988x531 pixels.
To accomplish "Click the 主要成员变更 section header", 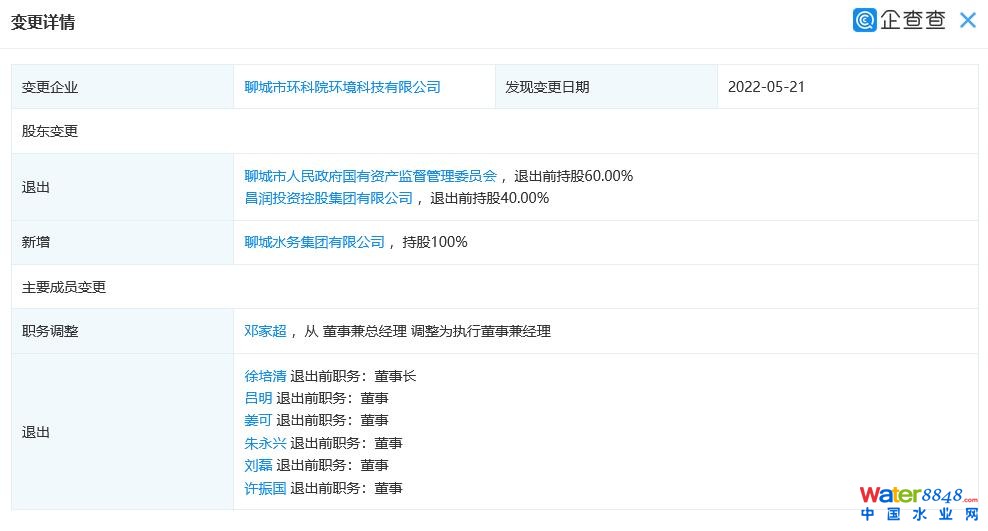I will [64, 287].
